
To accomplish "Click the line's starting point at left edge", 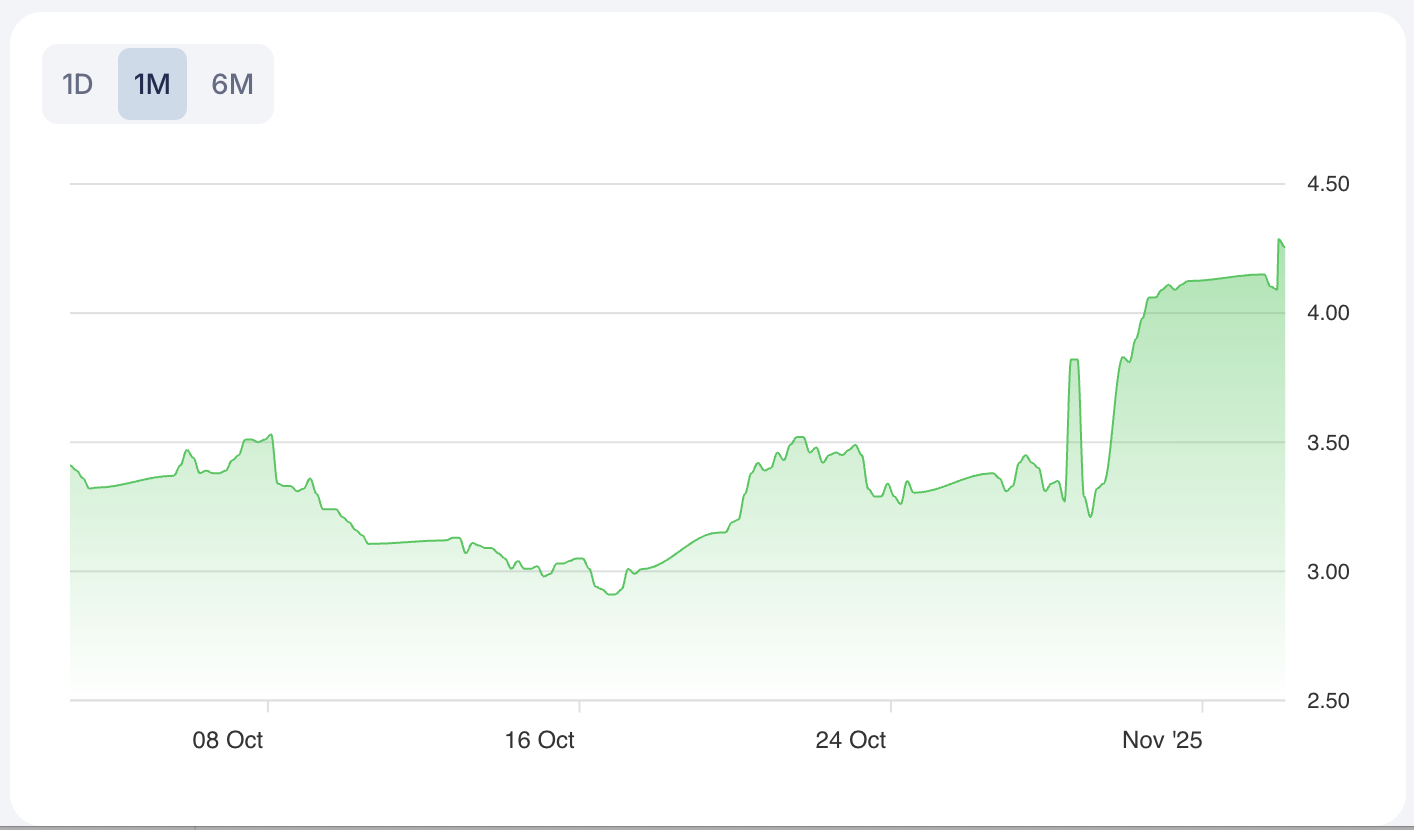I will [x=71, y=465].
